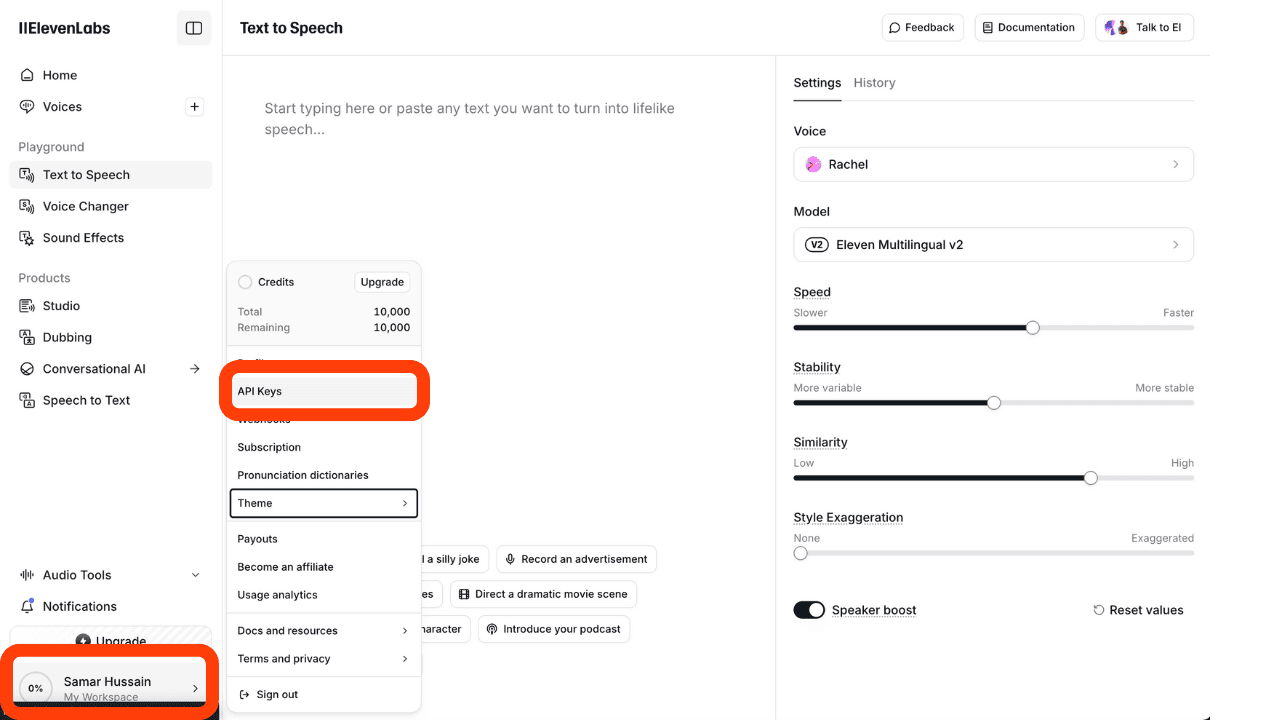
Task: Click the microphone icon on Record an advertisement
Action: coord(511,559)
